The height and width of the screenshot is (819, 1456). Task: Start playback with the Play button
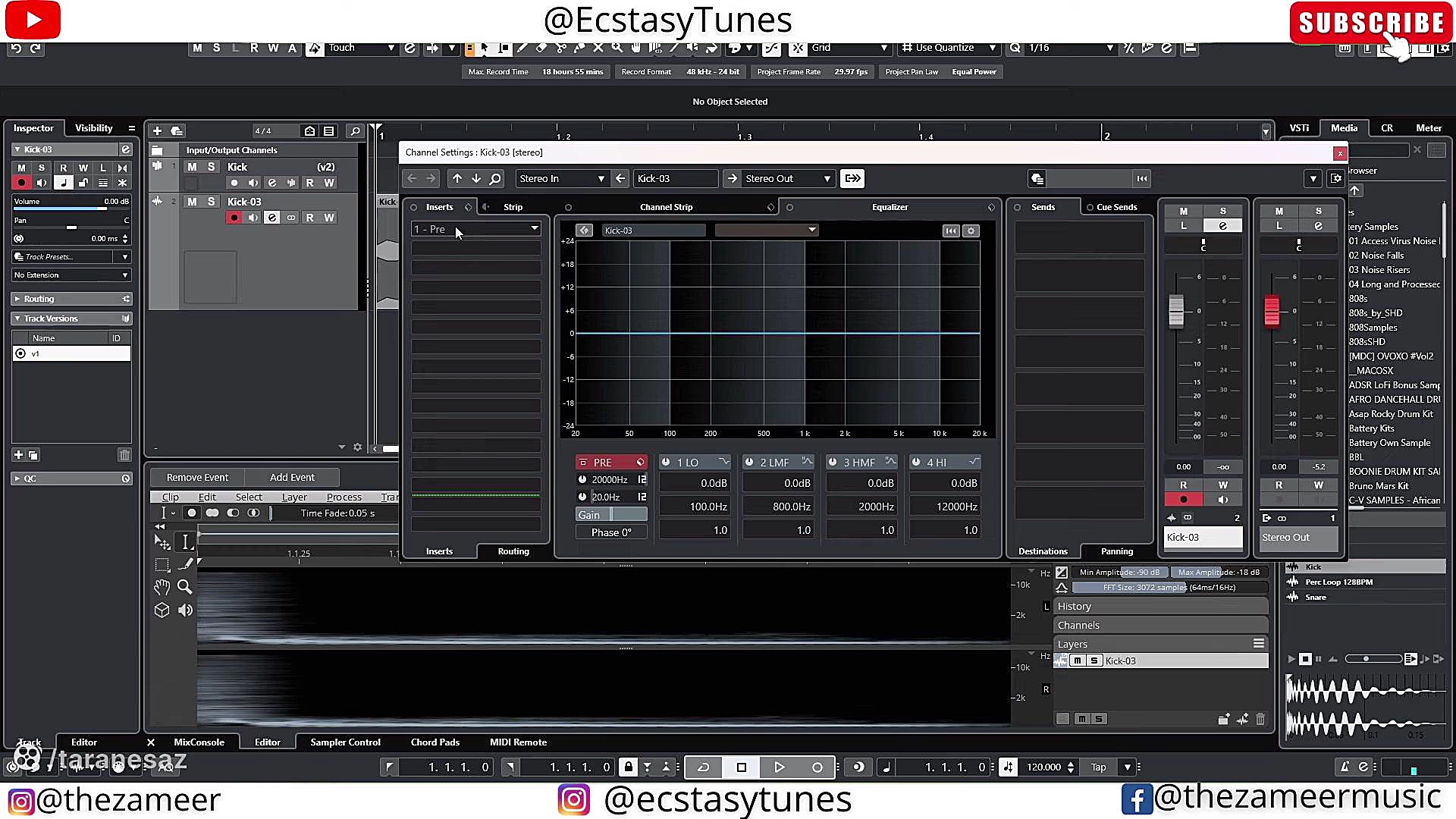[779, 767]
